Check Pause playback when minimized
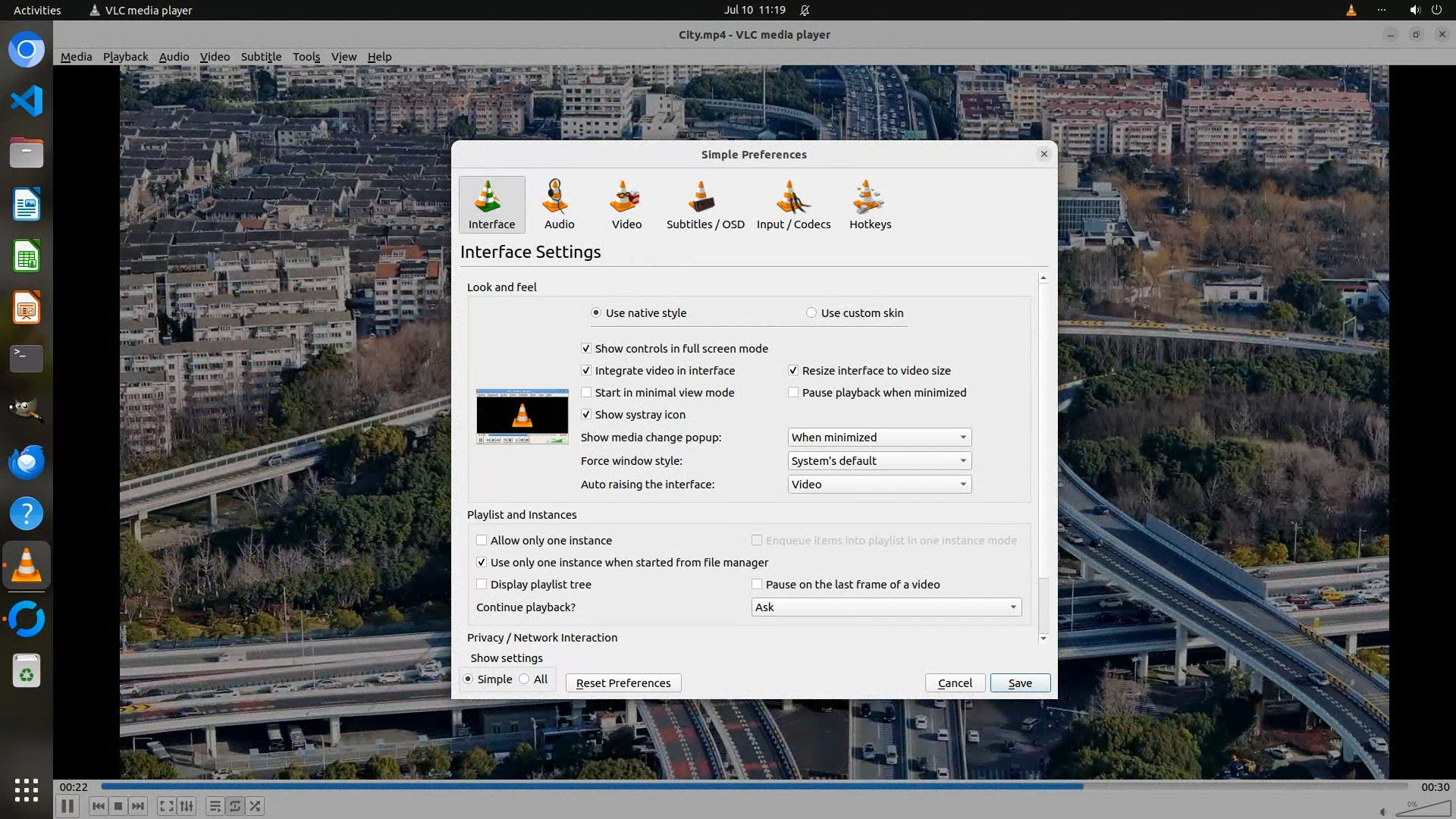This screenshot has width=1456, height=819. pos(793,393)
